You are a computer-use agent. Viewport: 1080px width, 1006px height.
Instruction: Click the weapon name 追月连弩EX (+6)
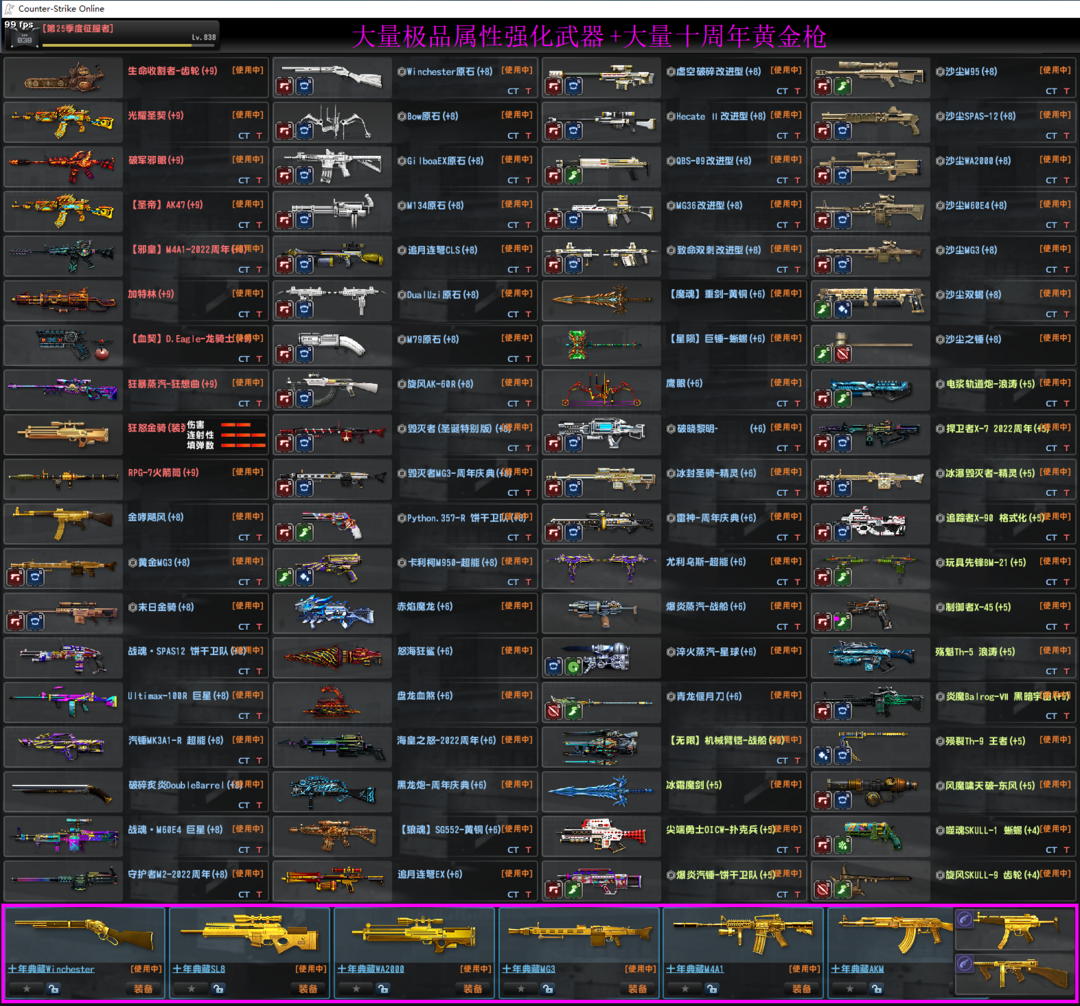429,874
